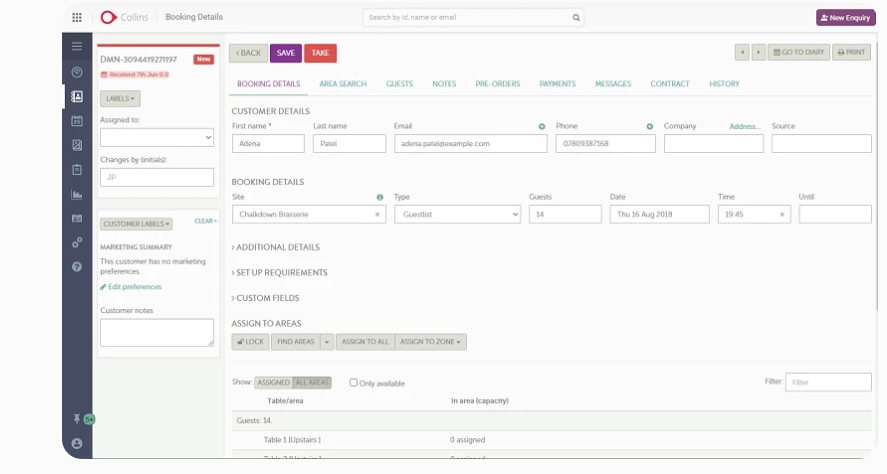Open the dashboard gauge sidebar icon
This screenshot has height=474, width=887.
(x=77, y=72)
